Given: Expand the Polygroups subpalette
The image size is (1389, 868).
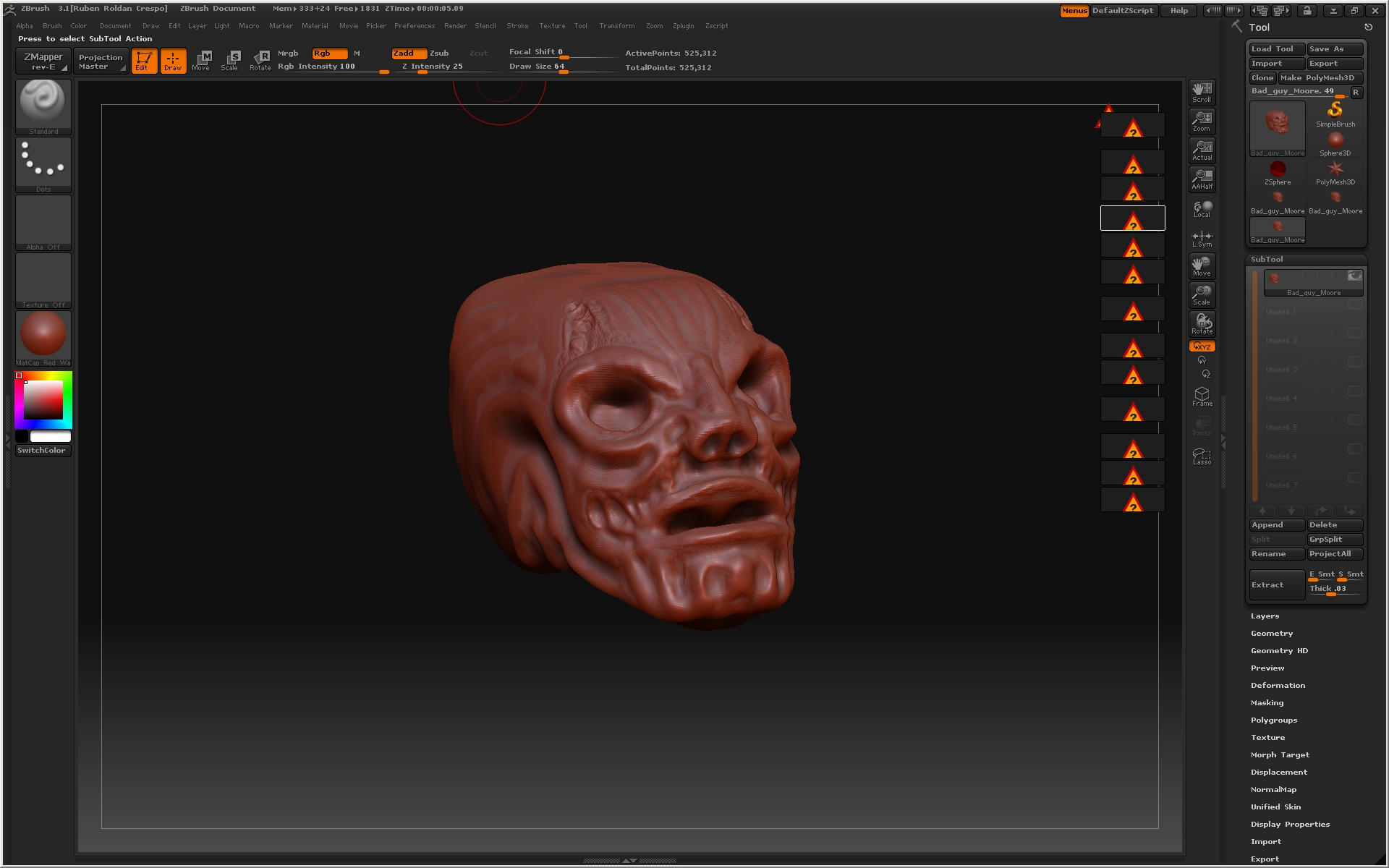Looking at the screenshot, I should [1274, 720].
